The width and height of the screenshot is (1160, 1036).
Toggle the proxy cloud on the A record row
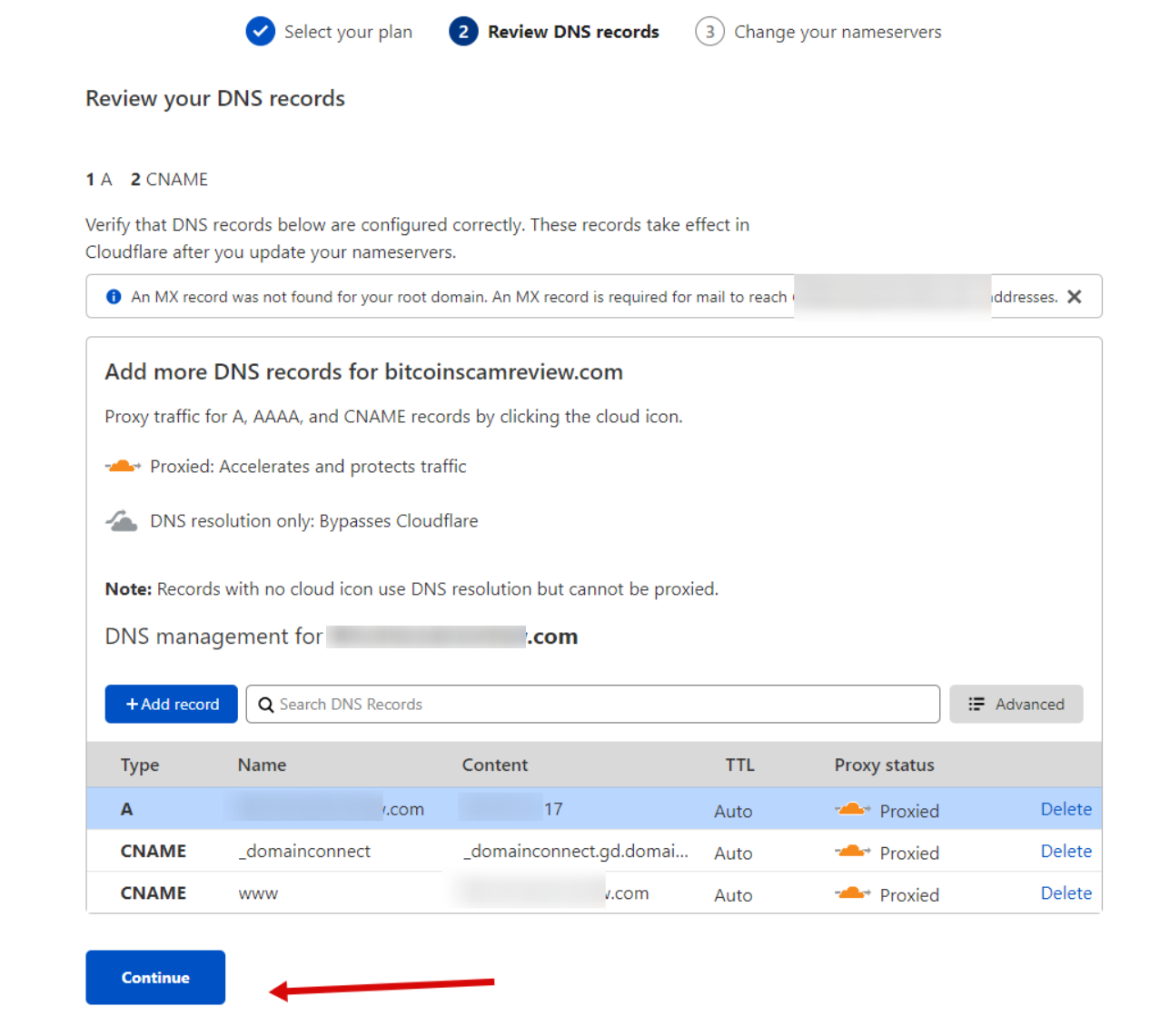pos(853,809)
